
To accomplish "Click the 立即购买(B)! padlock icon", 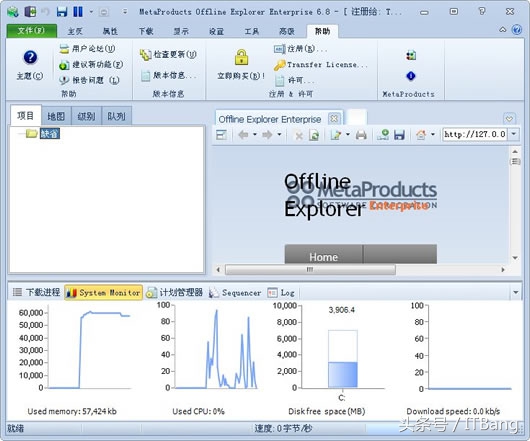I will (x=241, y=57).
